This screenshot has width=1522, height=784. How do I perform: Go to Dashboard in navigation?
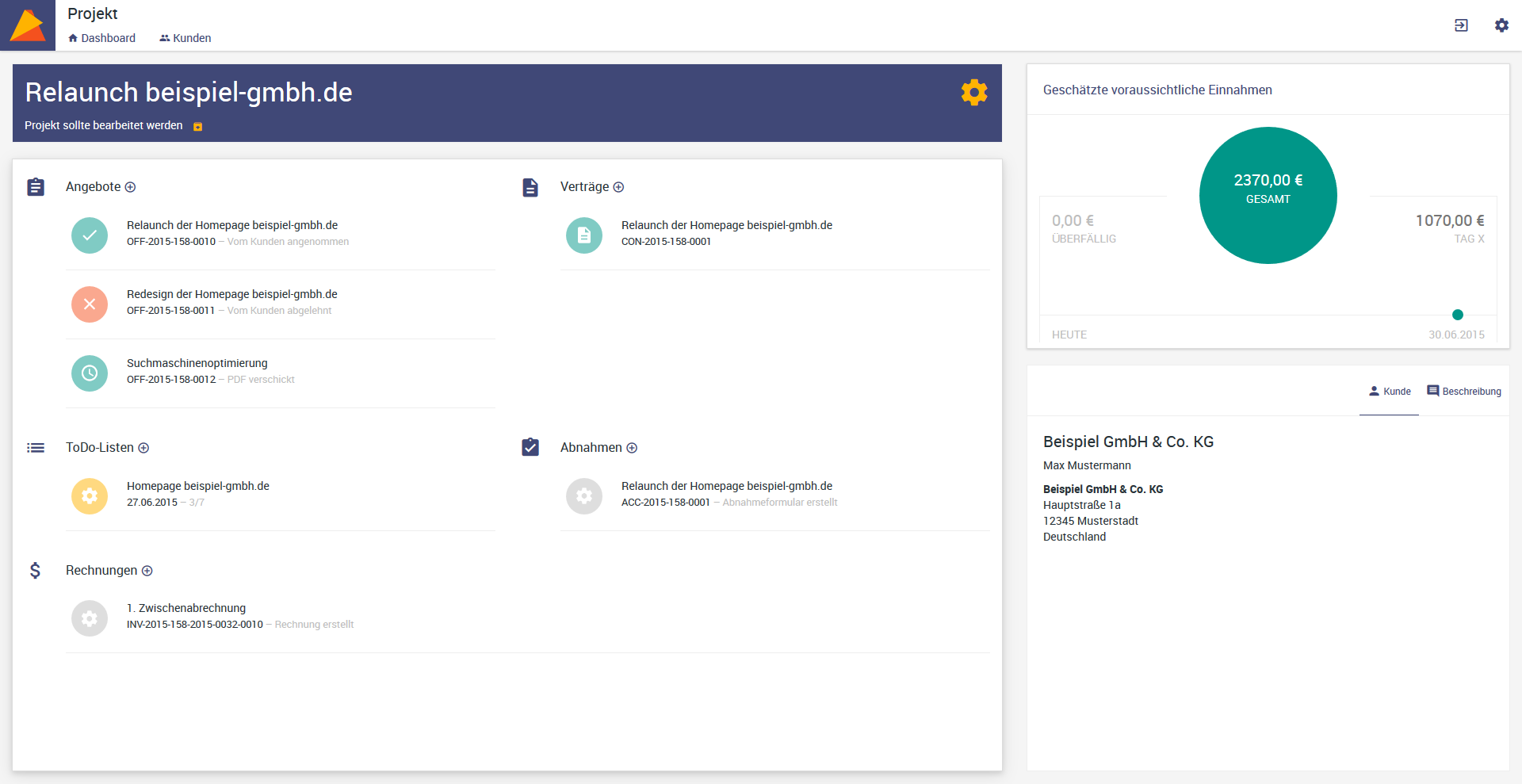click(102, 38)
